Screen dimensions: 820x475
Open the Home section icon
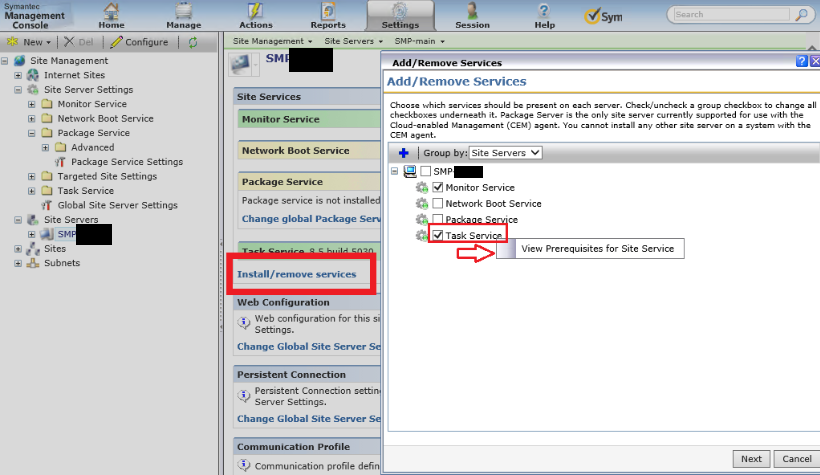111,11
